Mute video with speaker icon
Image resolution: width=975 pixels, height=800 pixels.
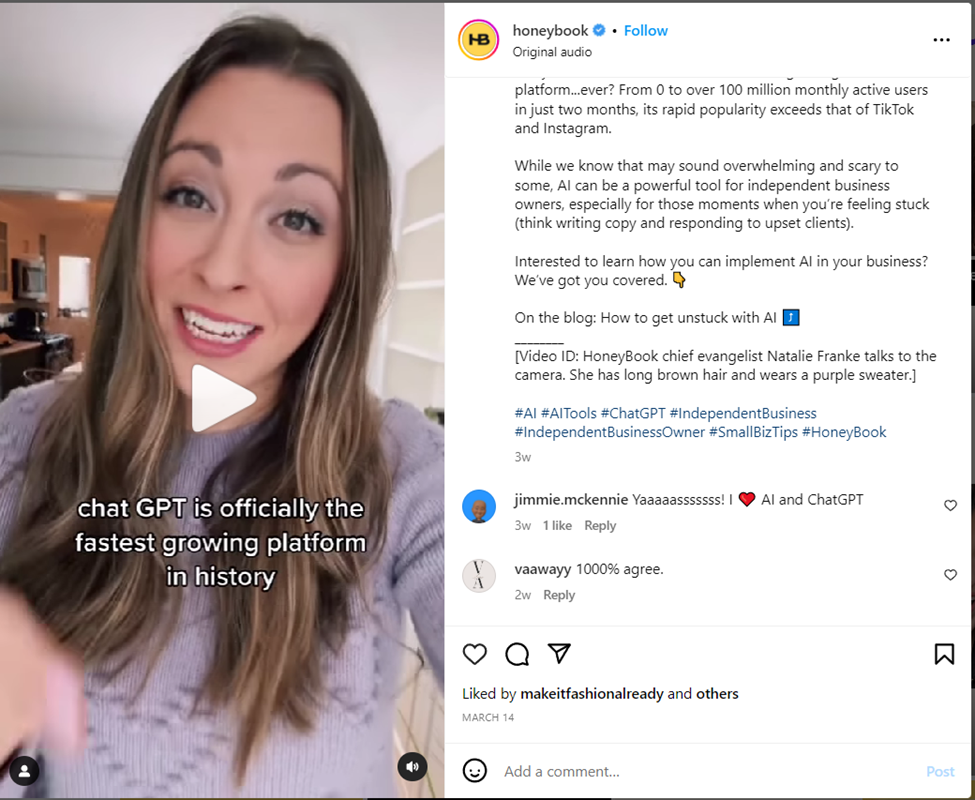(412, 766)
